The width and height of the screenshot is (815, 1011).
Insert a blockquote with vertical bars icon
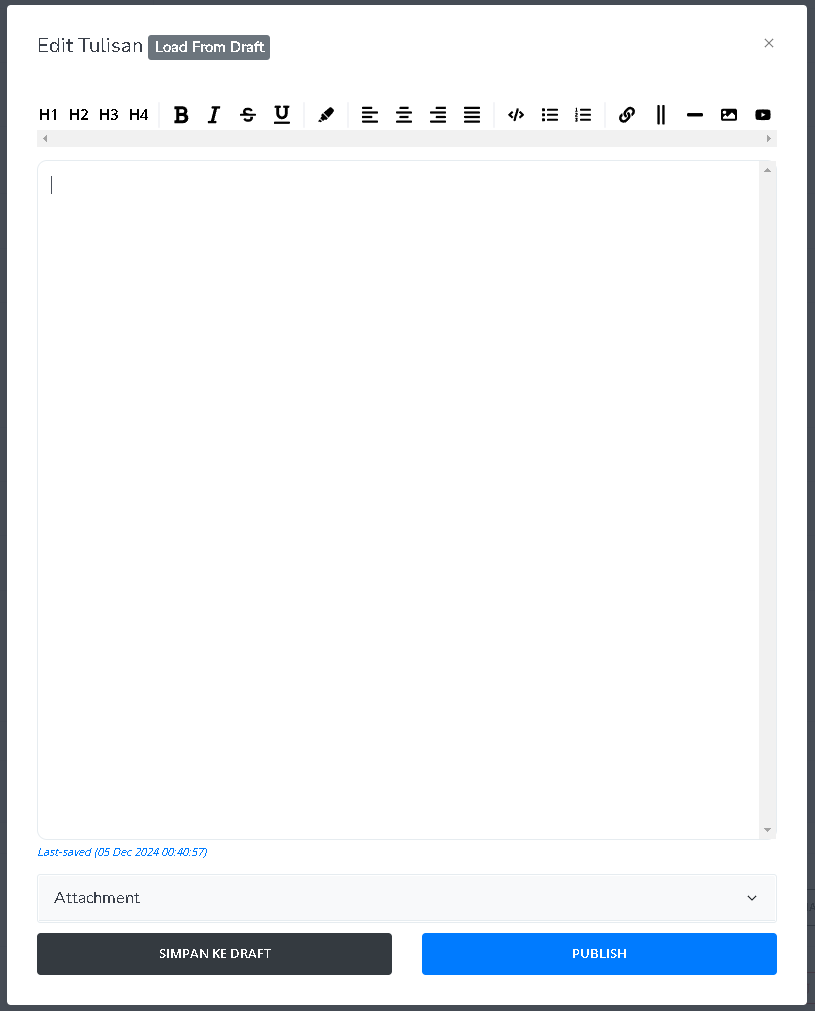pos(661,115)
